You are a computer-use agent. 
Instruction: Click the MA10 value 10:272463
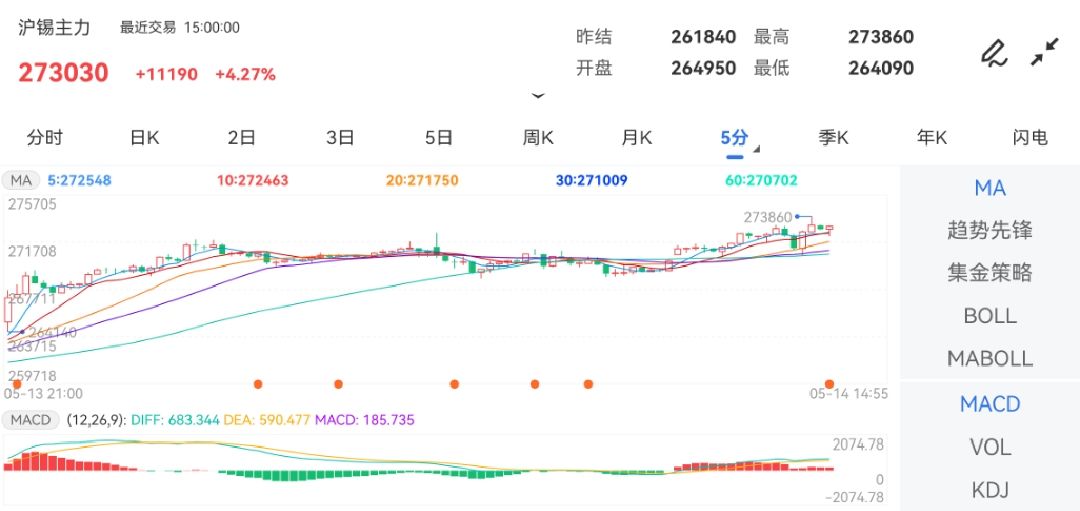tap(252, 180)
